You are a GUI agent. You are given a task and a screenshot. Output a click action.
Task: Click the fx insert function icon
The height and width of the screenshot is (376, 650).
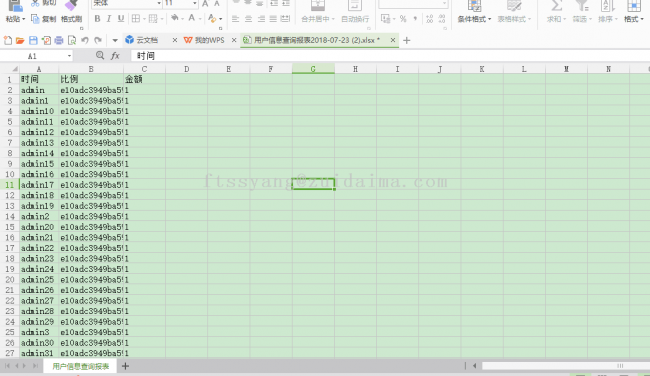click(x=115, y=56)
